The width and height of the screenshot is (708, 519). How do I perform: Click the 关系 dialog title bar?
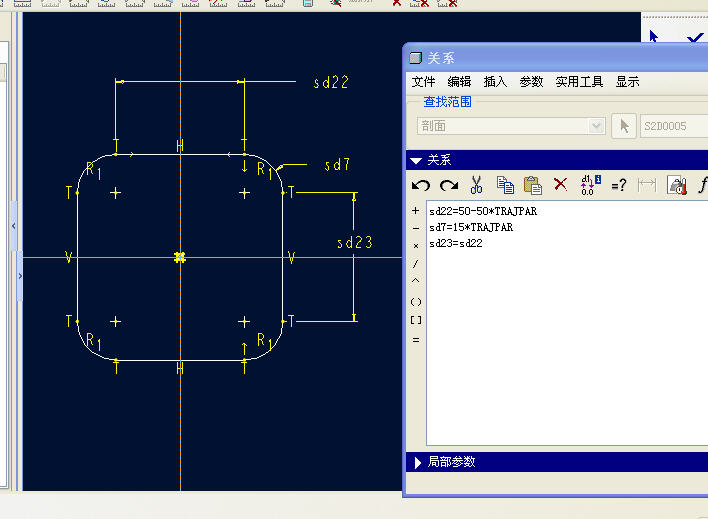[557, 58]
